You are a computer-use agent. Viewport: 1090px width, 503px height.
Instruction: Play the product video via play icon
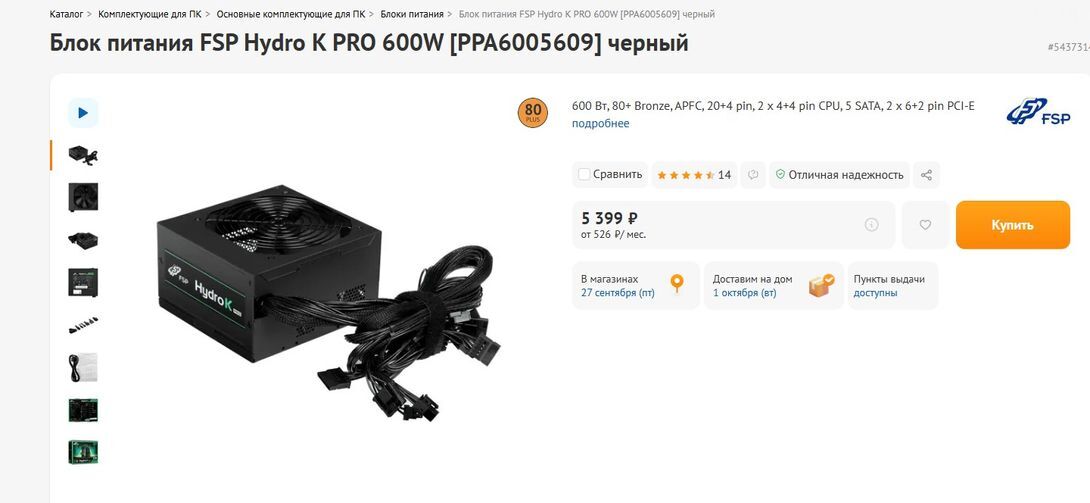[x=83, y=113]
